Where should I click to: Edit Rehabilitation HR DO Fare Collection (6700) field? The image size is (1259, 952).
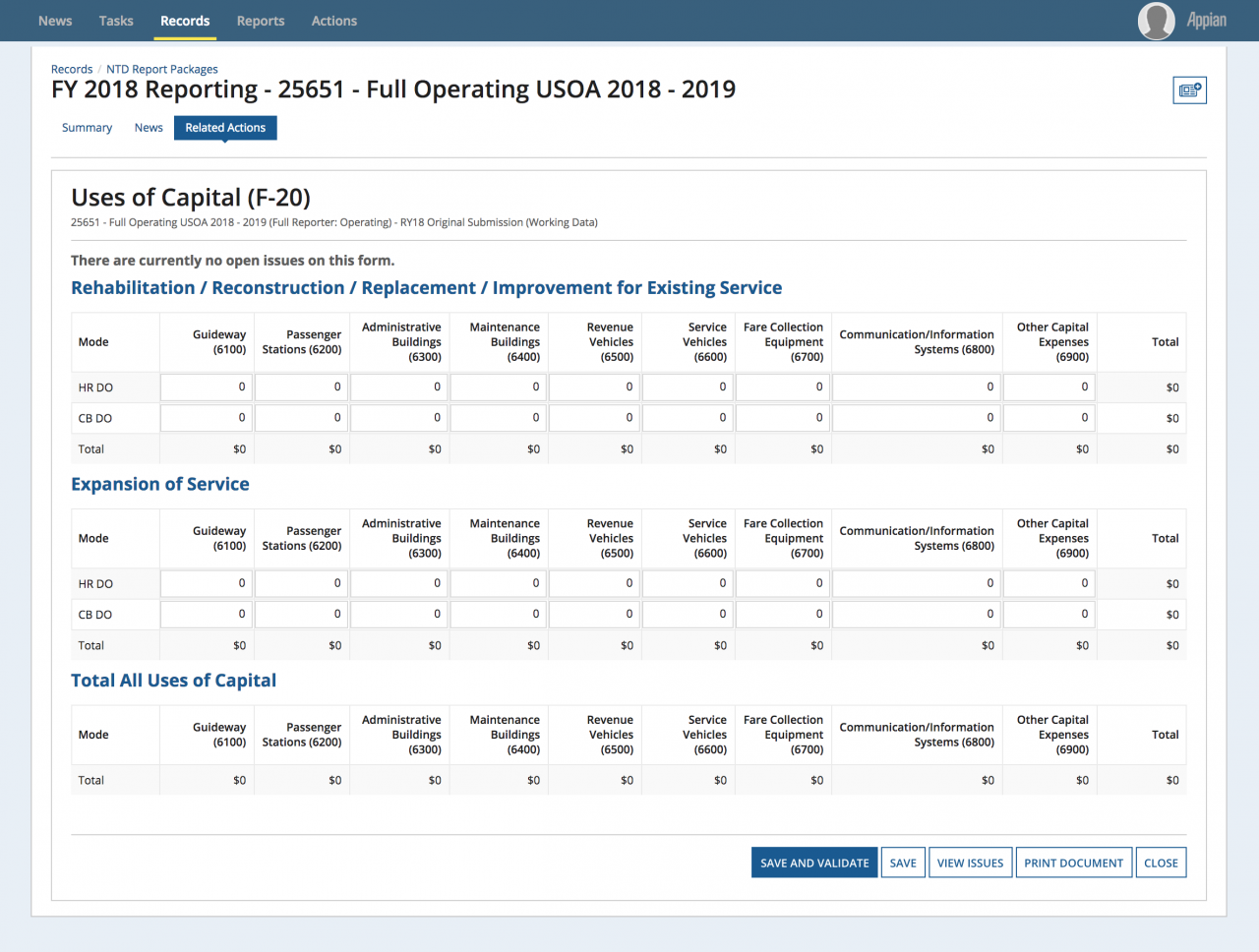click(783, 387)
